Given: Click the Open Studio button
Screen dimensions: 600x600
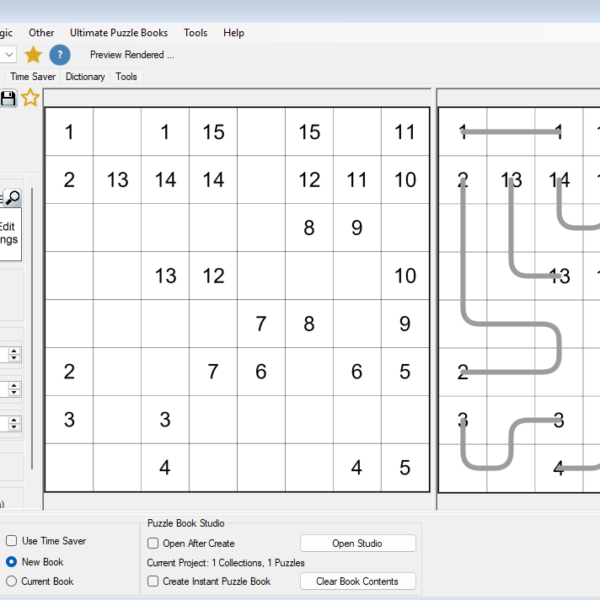Looking at the screenshot, I should [x=358, y=543].
